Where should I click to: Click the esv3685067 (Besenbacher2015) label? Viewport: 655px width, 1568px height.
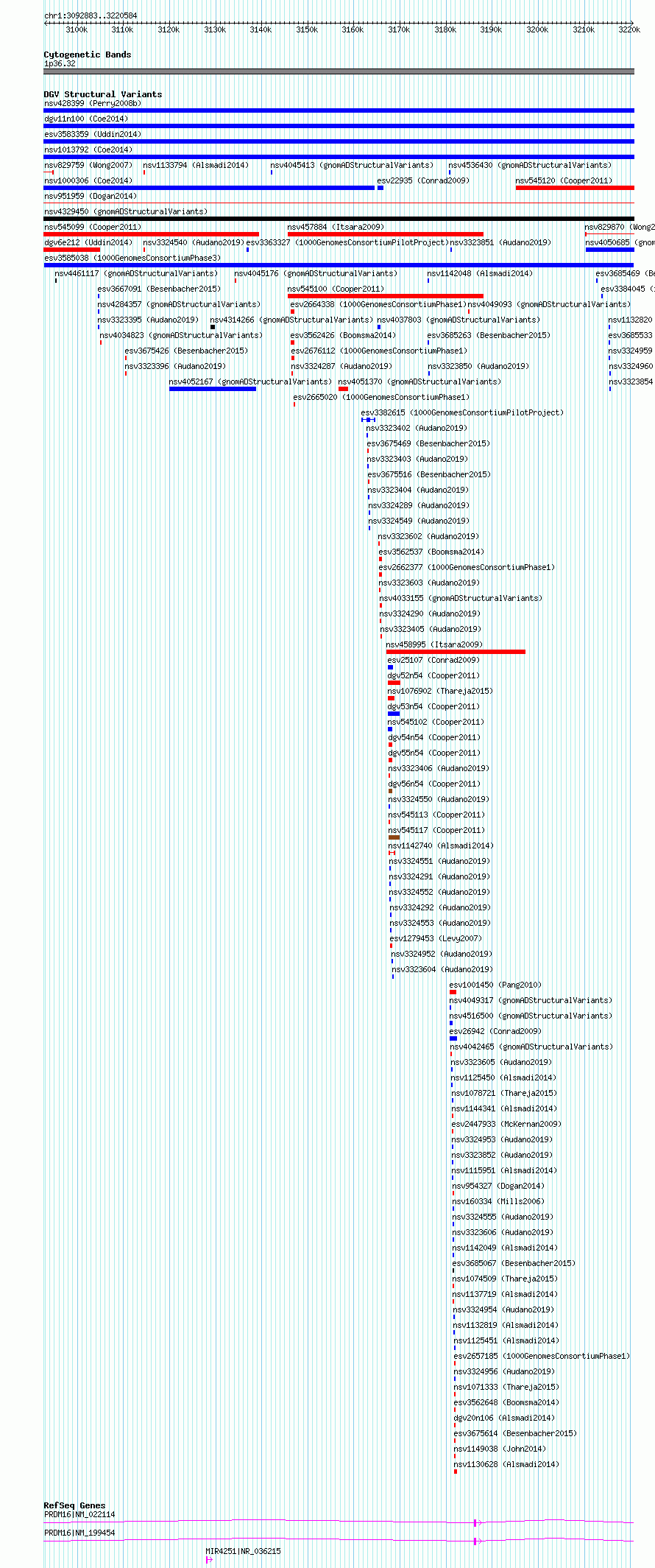514,1264
